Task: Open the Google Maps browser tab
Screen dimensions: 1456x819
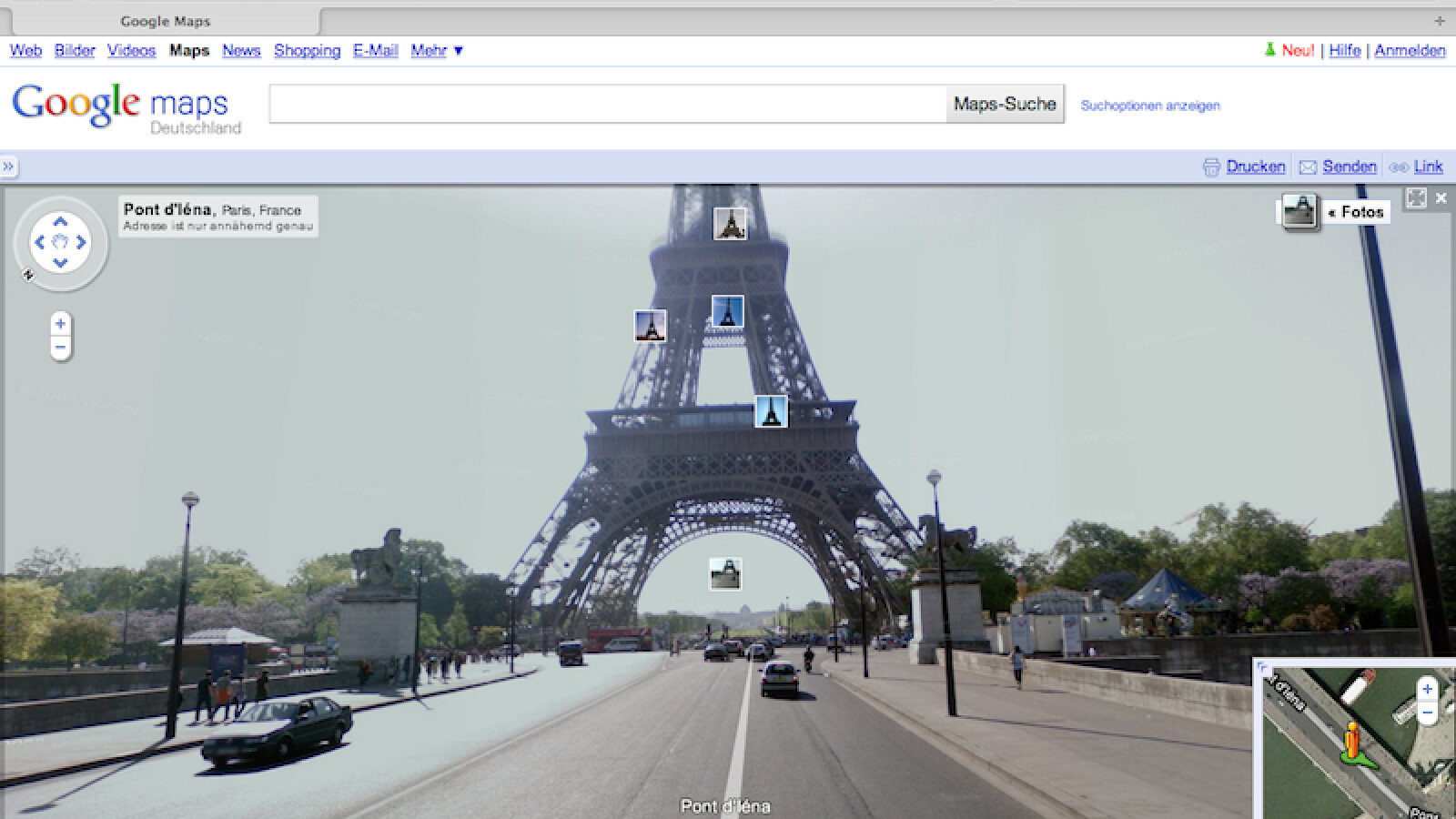Action: [165, 20]
